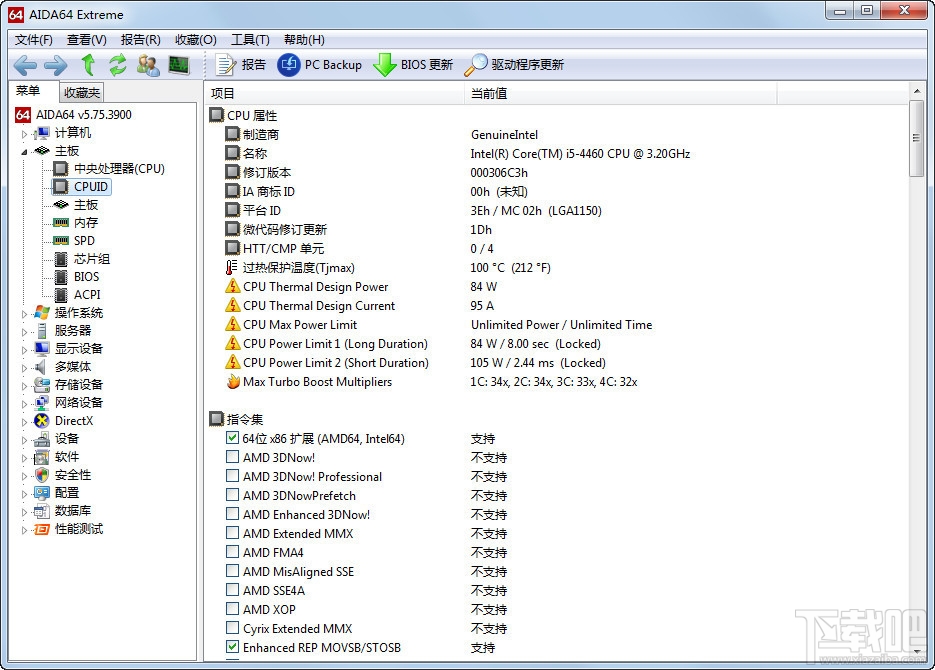Viewport: 935px width, 670px height.
Task: Start BIOS 更新 from toolbar
Action: (413, 64)
